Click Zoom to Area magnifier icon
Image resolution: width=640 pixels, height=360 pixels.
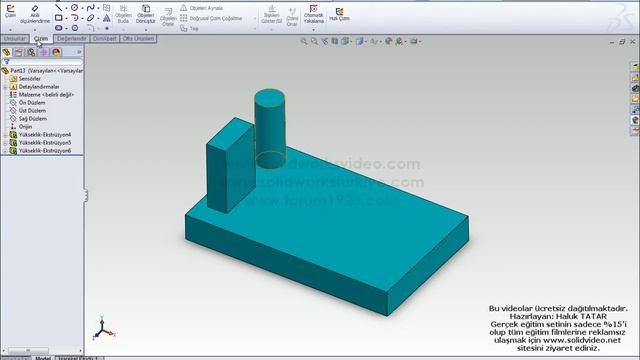[x=314, y=41]
